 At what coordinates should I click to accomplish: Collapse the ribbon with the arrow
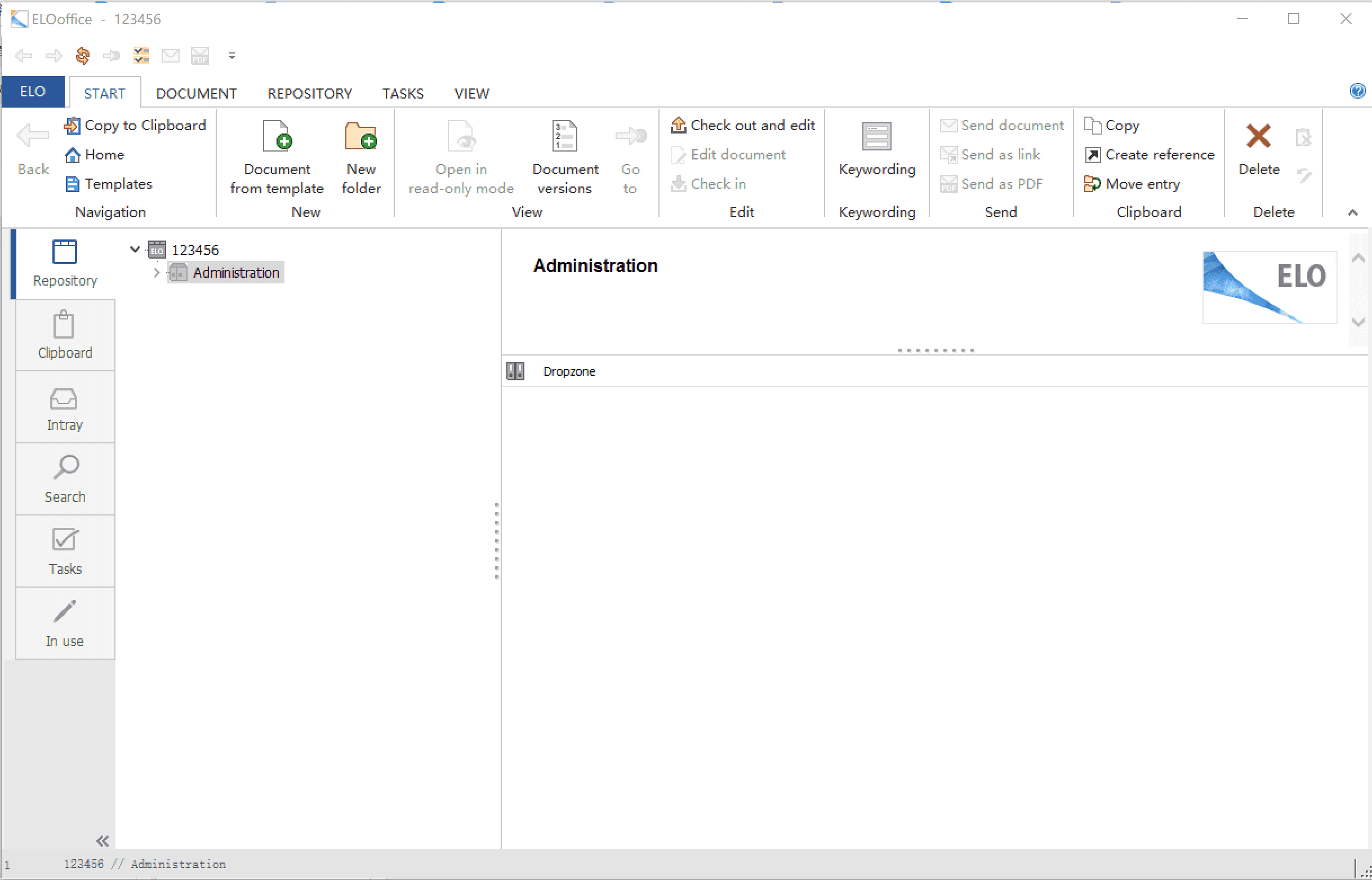(x=1352, y=212)
